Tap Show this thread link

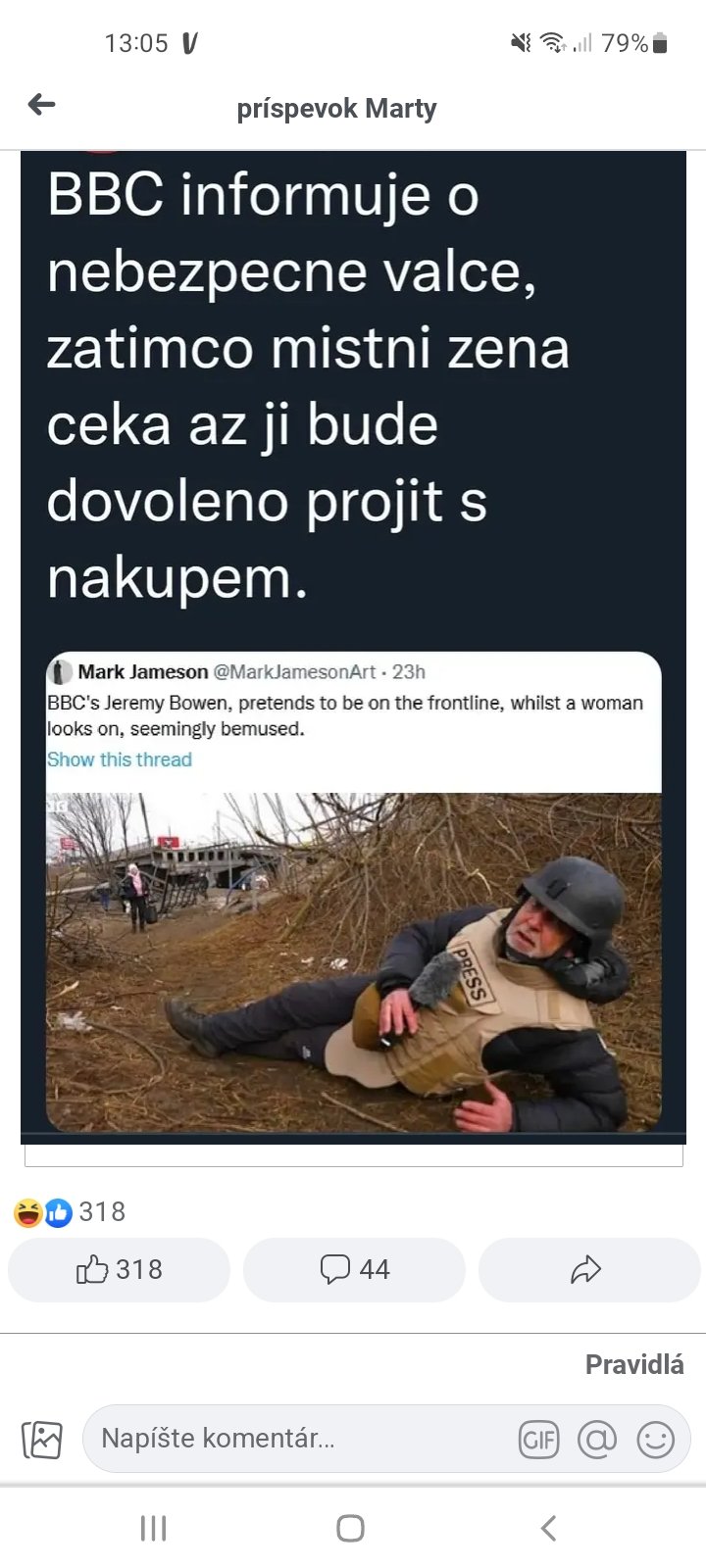120,759
